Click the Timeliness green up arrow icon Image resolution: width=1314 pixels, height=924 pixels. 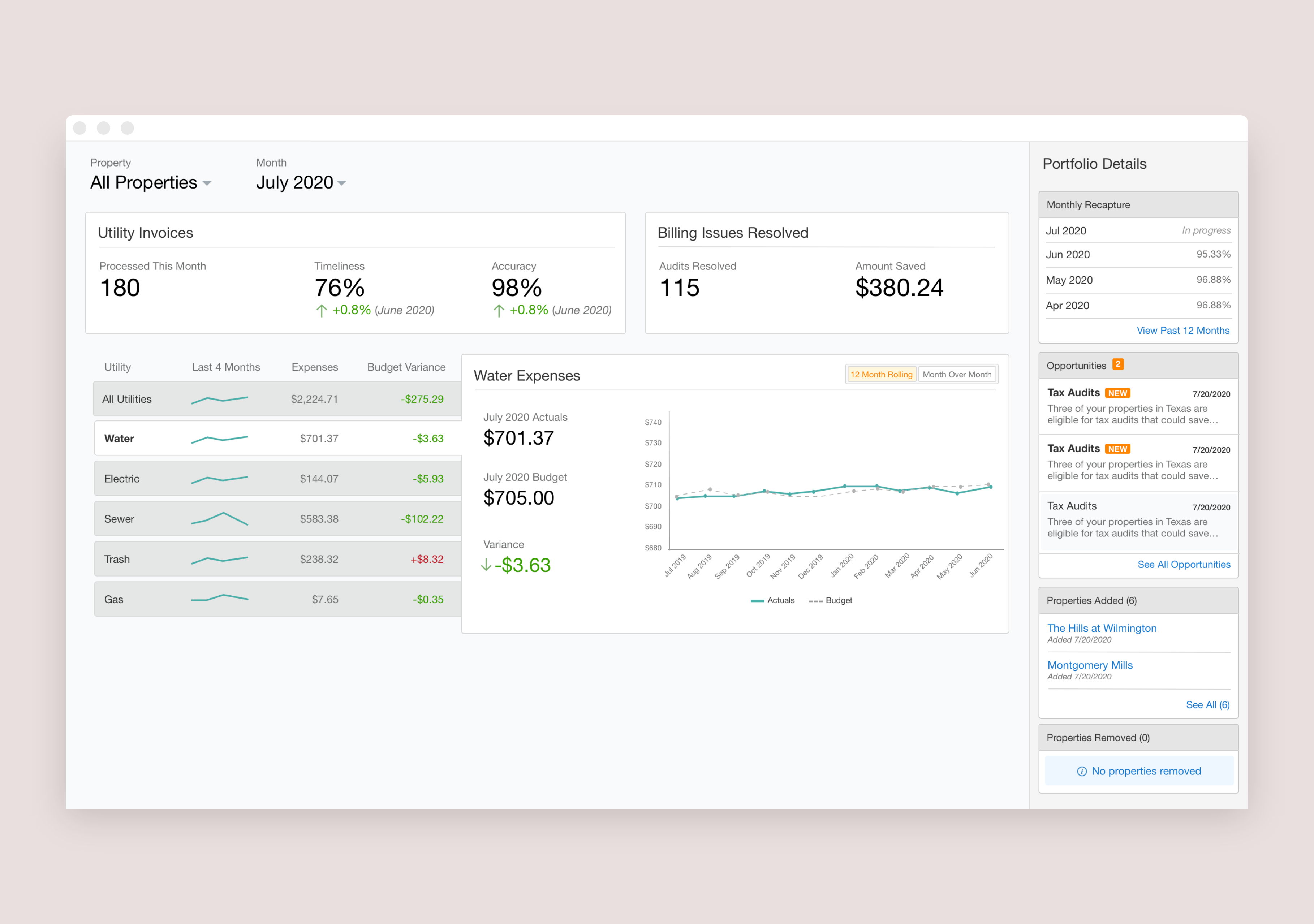(x=322, y=311)
